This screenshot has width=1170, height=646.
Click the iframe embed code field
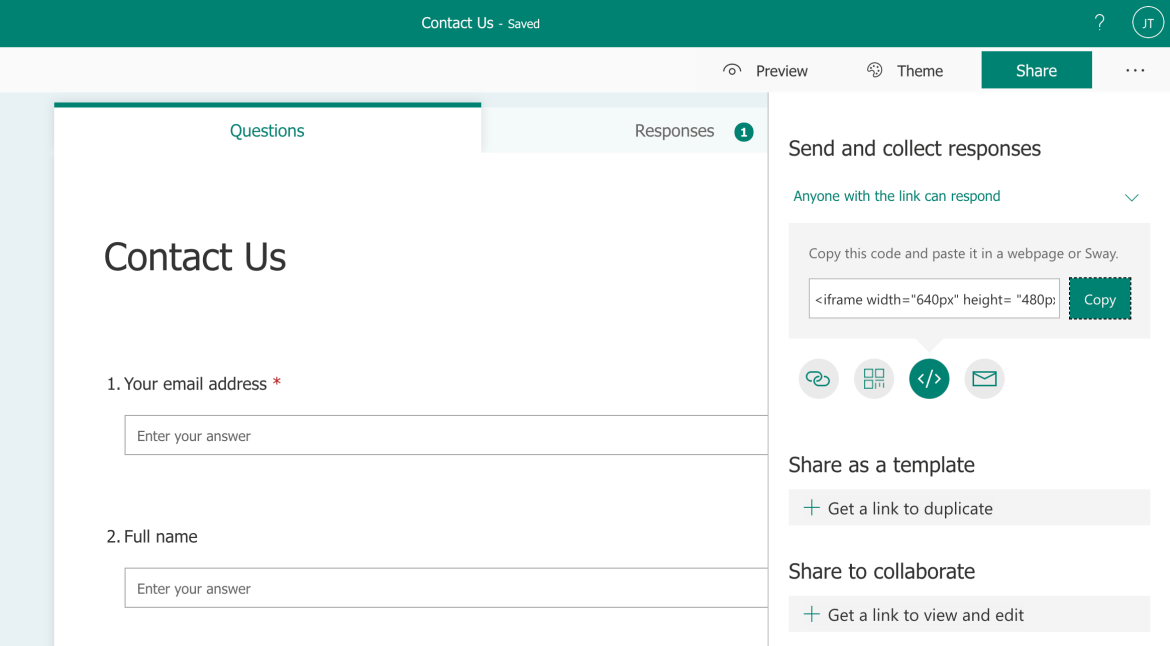point(933,299)
